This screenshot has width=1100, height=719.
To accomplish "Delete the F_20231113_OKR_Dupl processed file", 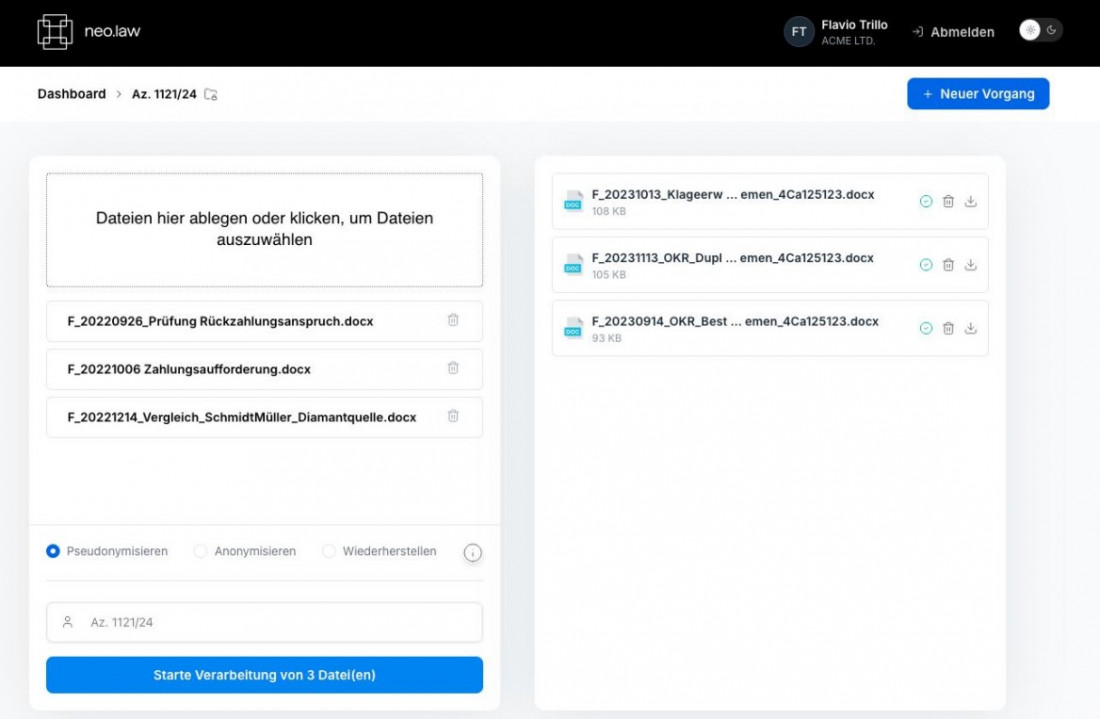I will 948,265.
